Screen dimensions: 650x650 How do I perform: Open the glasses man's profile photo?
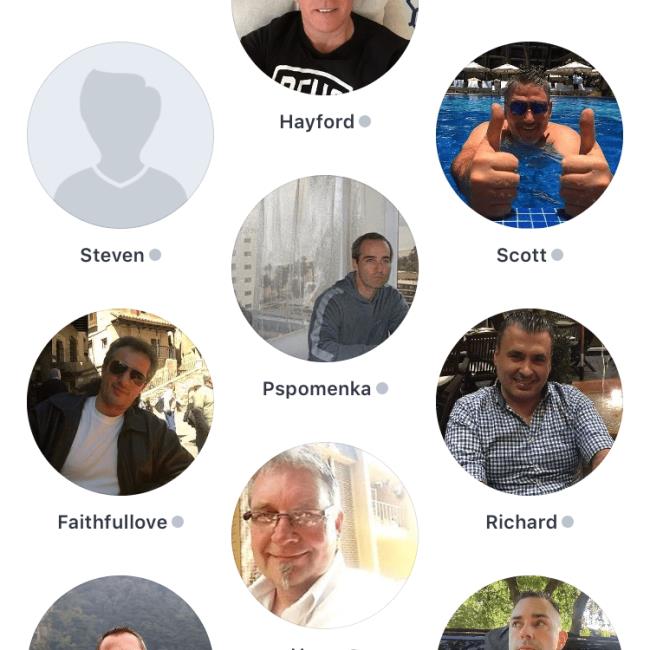tap(325, 536)
